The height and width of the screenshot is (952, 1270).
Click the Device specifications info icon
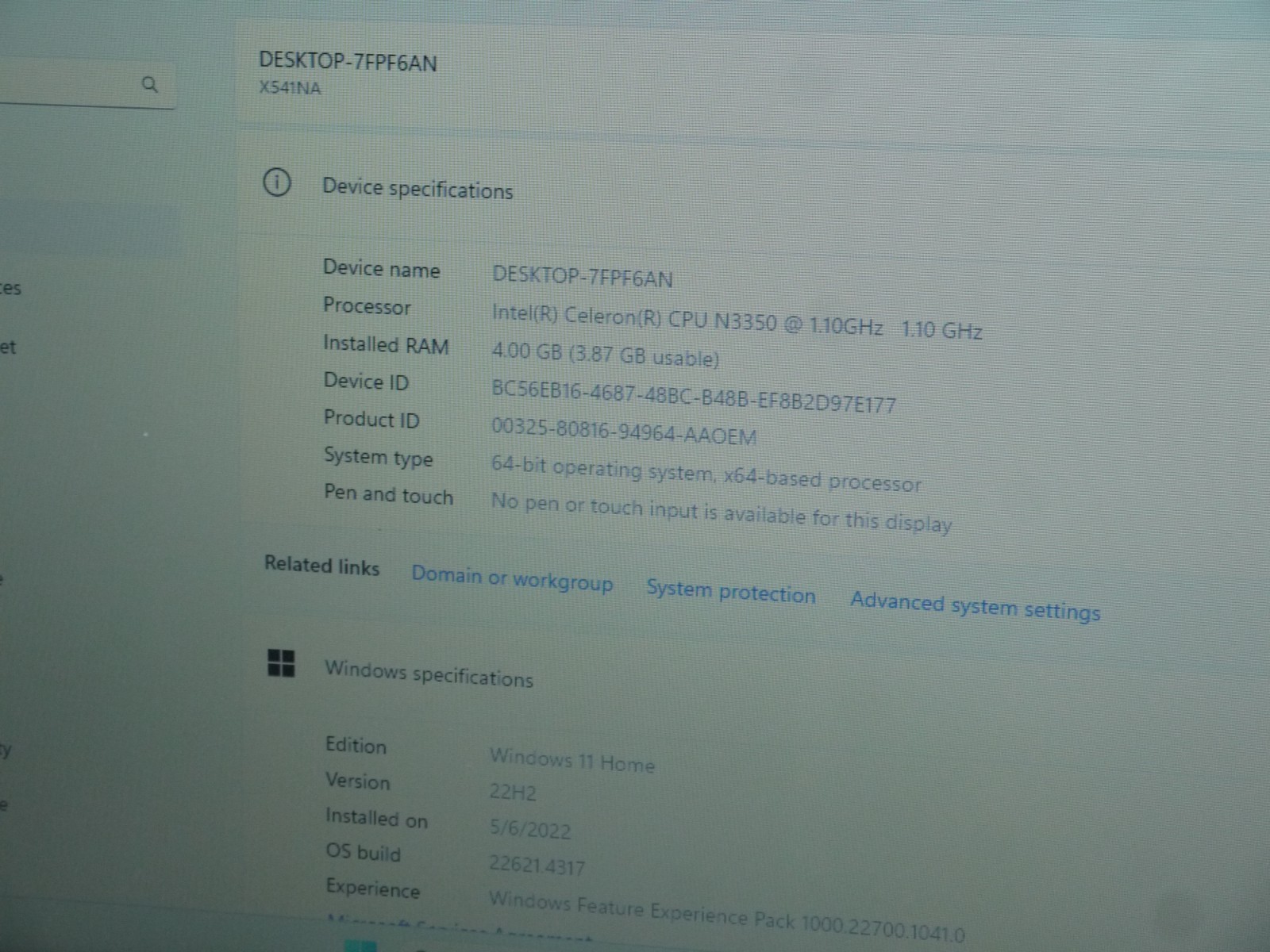(x=276, y=183)
